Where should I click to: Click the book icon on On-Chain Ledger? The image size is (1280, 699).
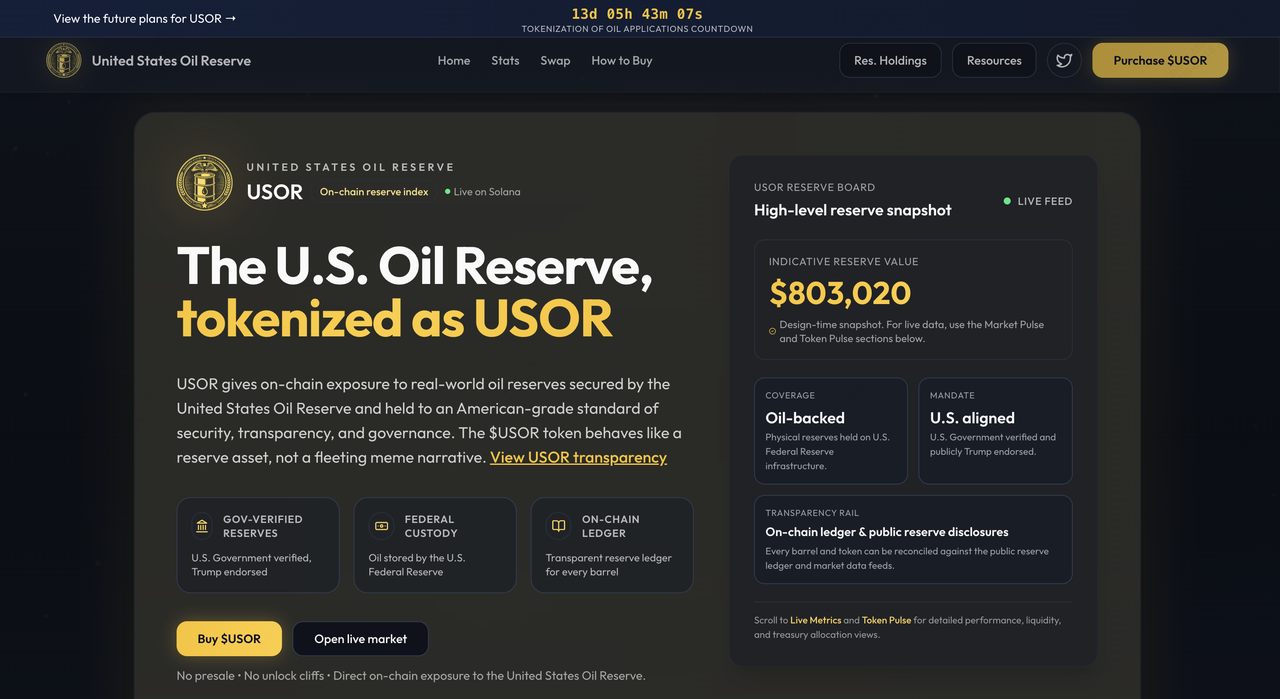click(x=558, y=526)
